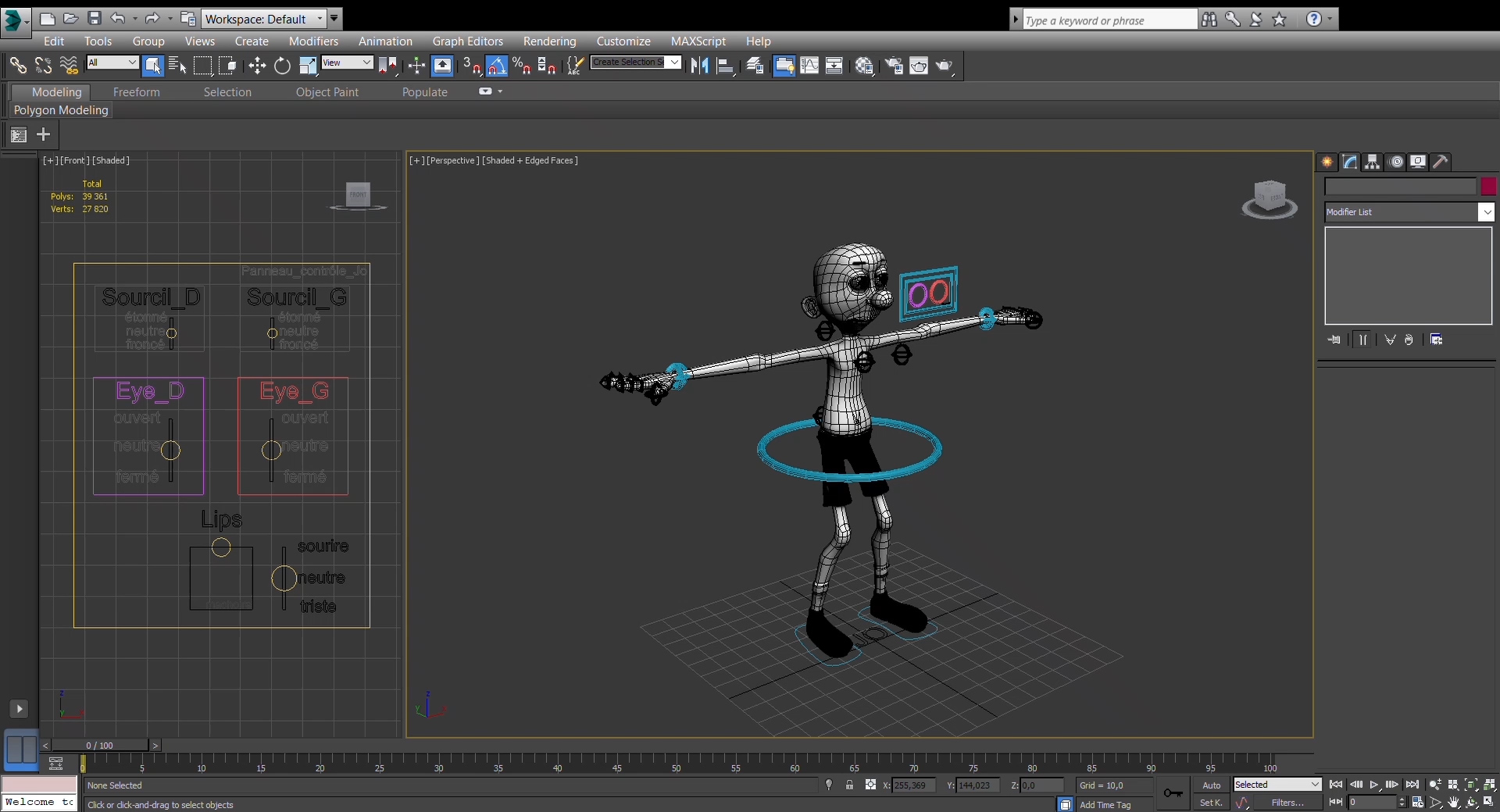This screenshot has width=1500, height=812.
Task: Click the Filters... button
Action: (x=1287, y=803)
